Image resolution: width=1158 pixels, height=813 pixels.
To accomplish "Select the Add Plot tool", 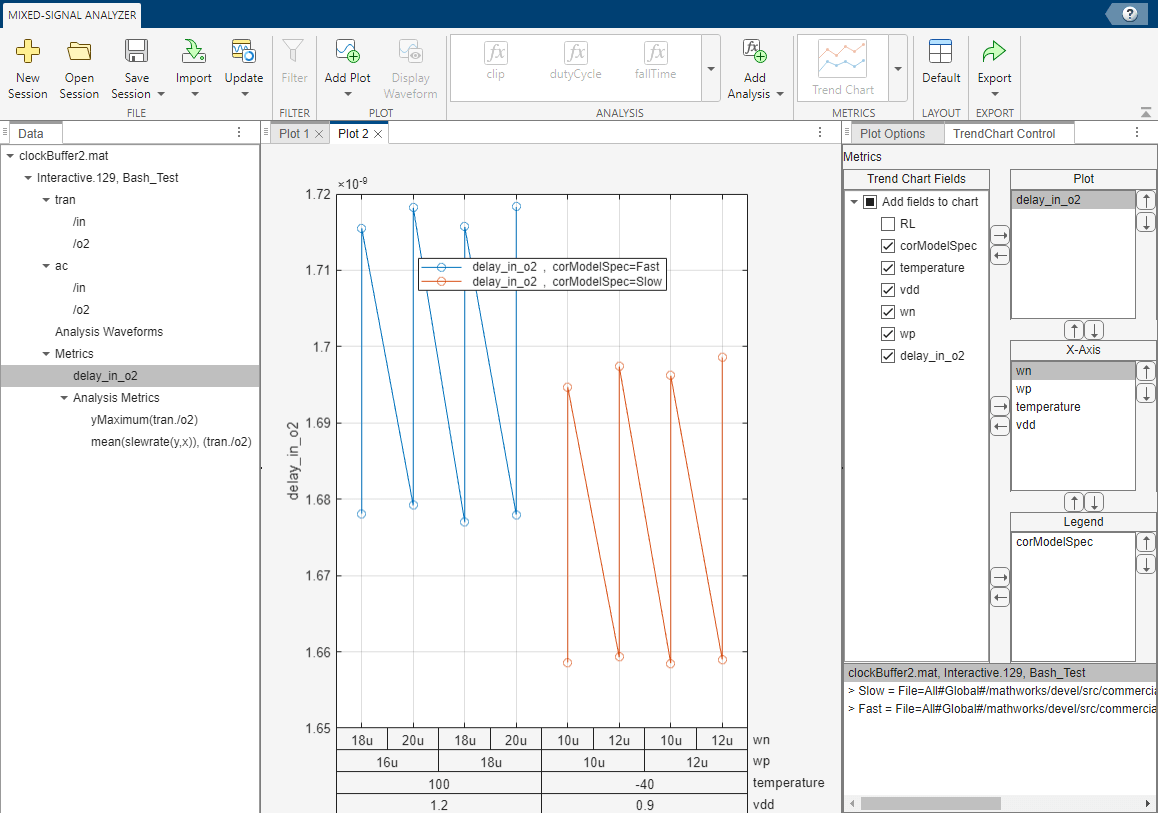I will (347, 60).
